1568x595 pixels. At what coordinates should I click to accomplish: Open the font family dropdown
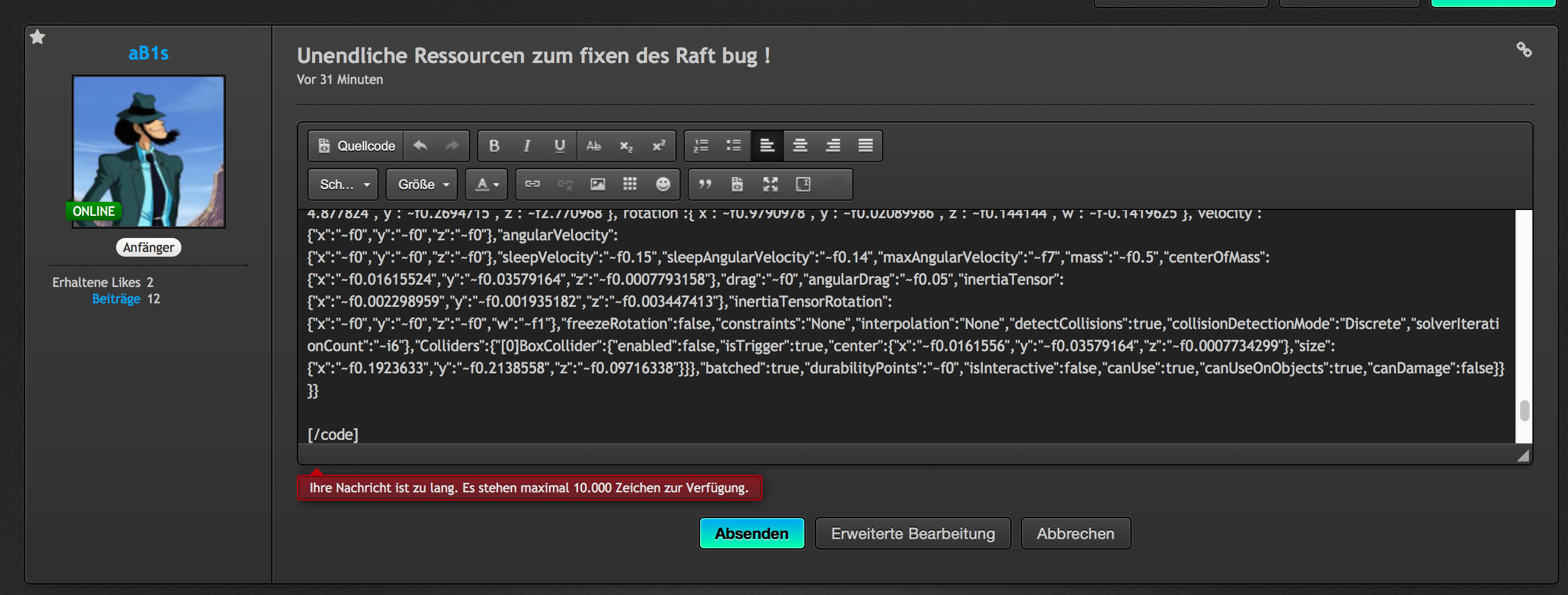tap(344, 184)
